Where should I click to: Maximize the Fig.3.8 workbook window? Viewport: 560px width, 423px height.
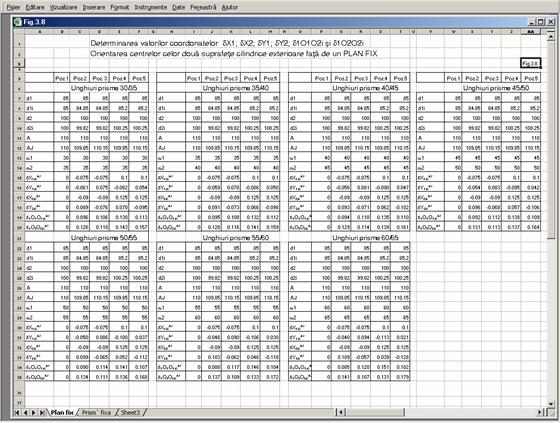[541, 22]
